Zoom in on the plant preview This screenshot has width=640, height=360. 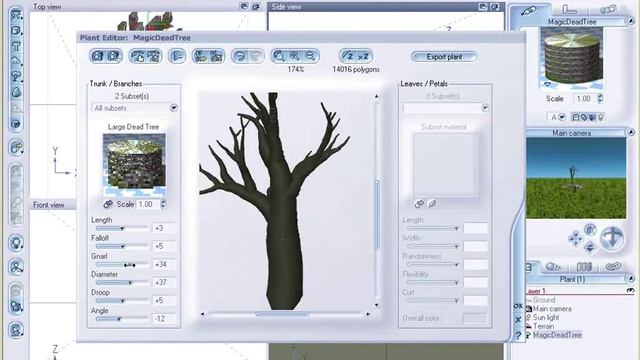295,56
